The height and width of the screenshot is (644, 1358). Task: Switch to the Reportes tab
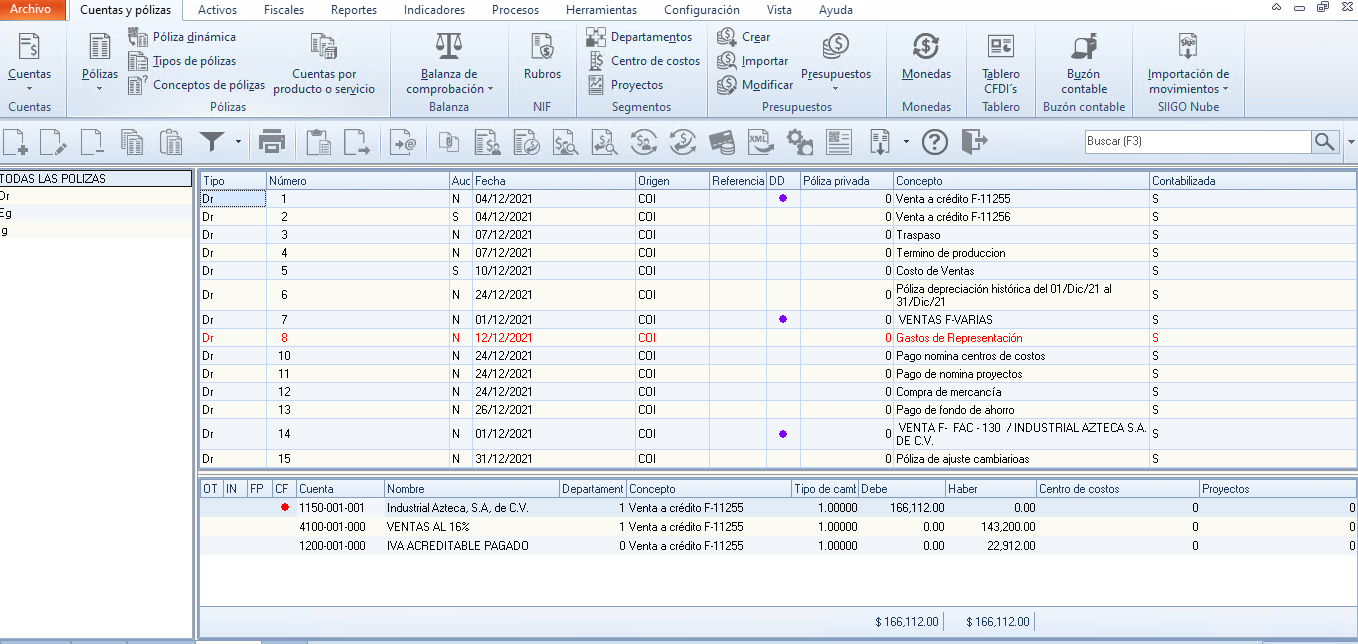353,10
